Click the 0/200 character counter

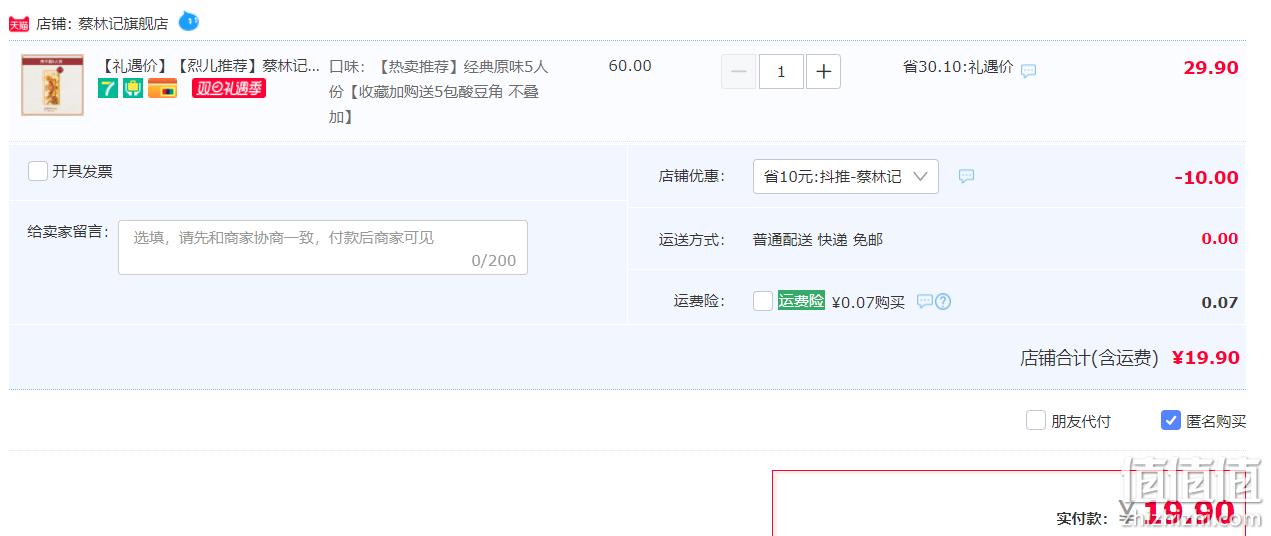(x=494, y=261)
